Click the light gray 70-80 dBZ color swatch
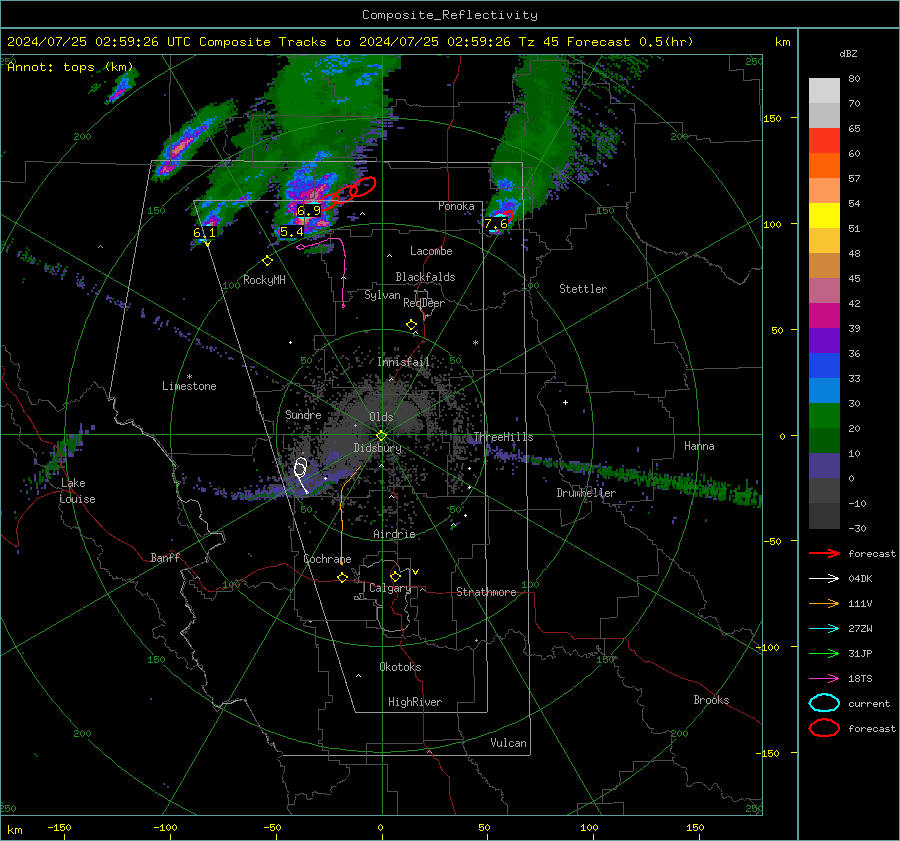Viewport: 900px width, 841px height. 824,91
